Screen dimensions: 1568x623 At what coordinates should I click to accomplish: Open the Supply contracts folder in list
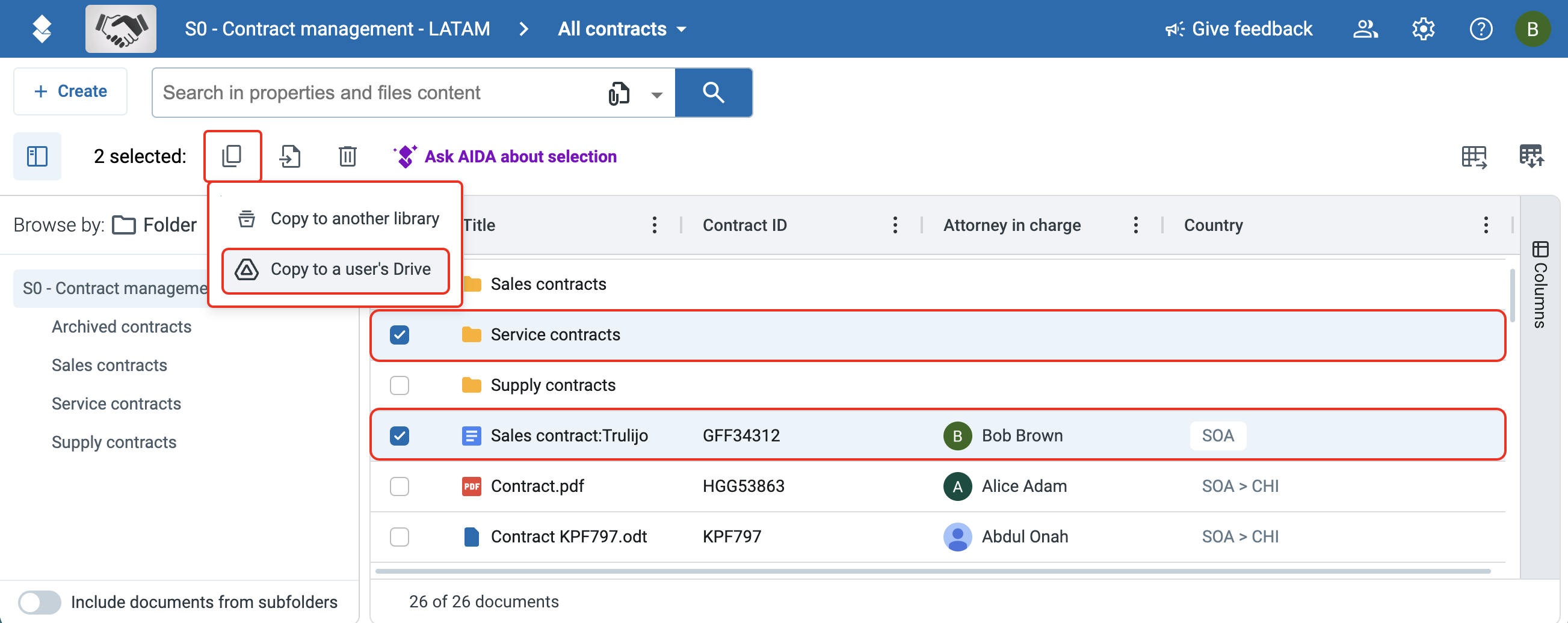553,385
